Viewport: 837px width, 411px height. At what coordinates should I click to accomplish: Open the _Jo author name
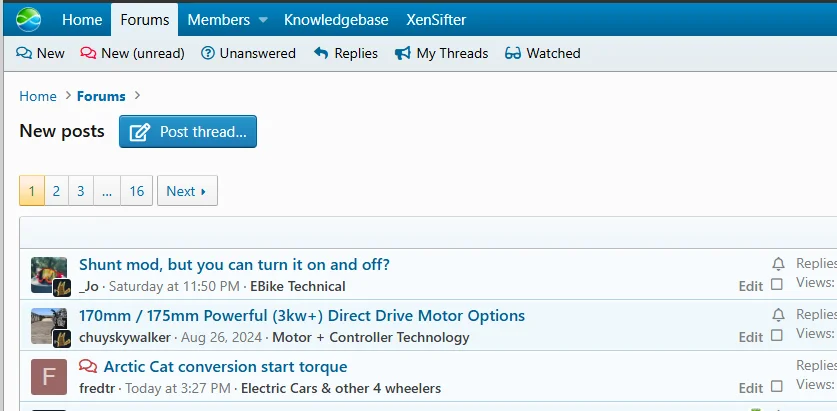pos(89,287)
